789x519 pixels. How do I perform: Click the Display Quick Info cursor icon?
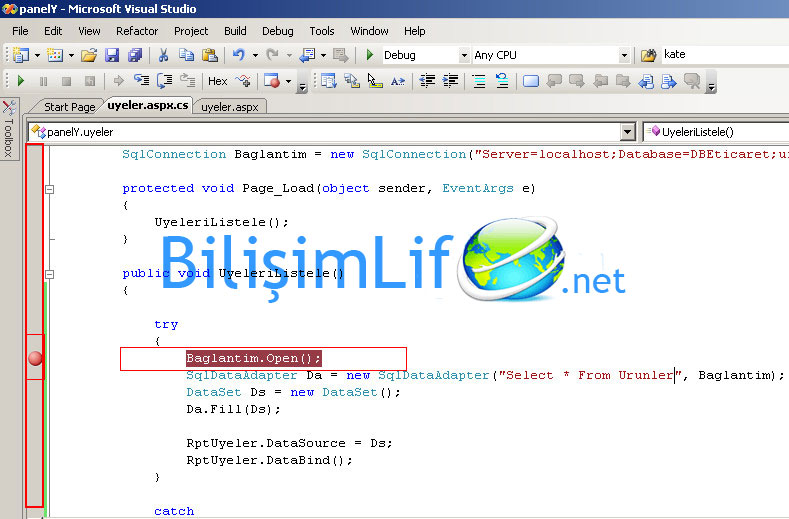(375, 81)
